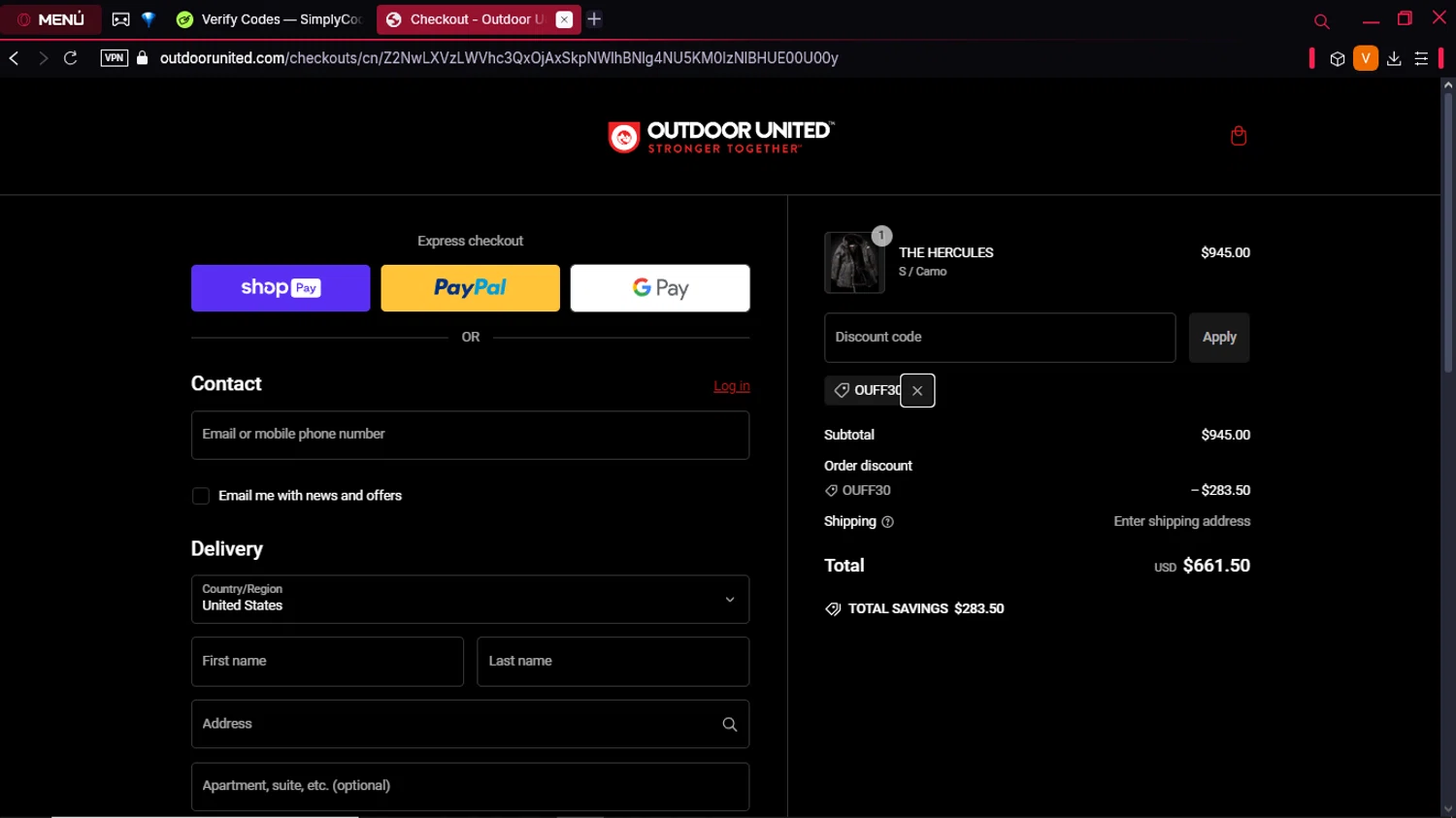Click the −$283.50 order discount amount
Viewport: 1456px width, 818px height.
click(1221, 490)
